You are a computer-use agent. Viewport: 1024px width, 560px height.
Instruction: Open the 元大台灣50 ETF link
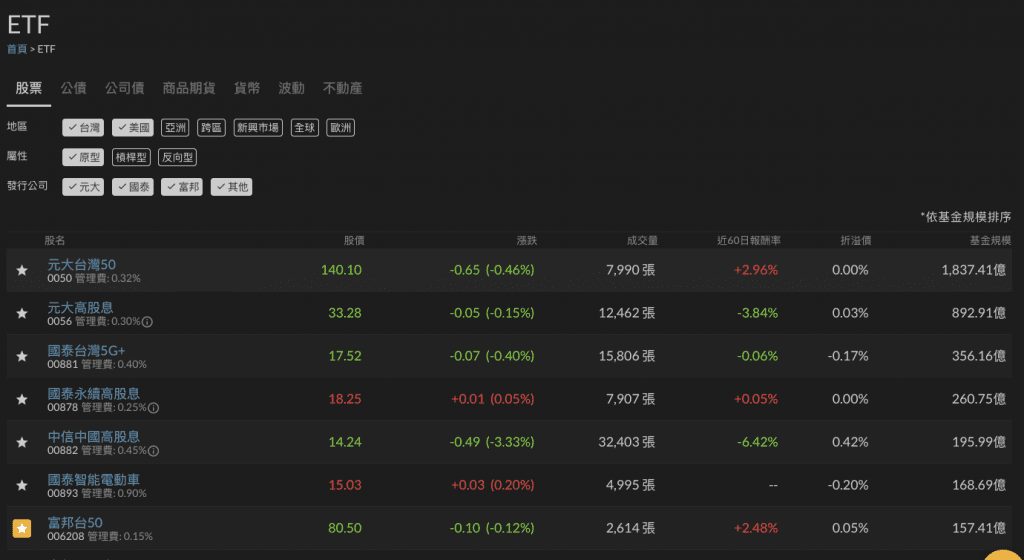tap(82, 265)
